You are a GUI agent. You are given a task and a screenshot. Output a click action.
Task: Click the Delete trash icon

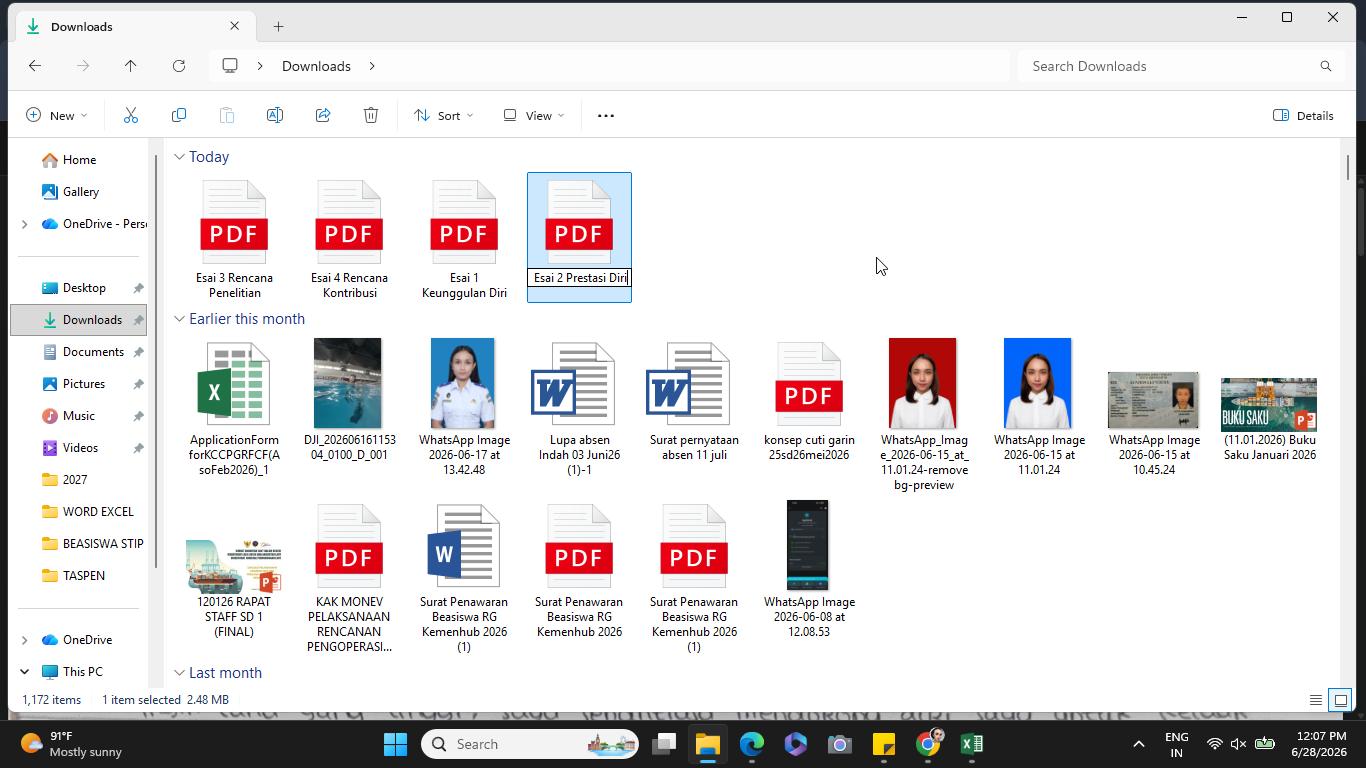tap(371, 115)
